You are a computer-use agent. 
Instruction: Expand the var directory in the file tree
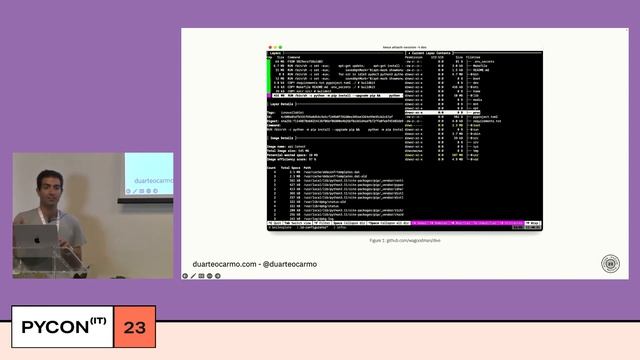tap(475, 159)
